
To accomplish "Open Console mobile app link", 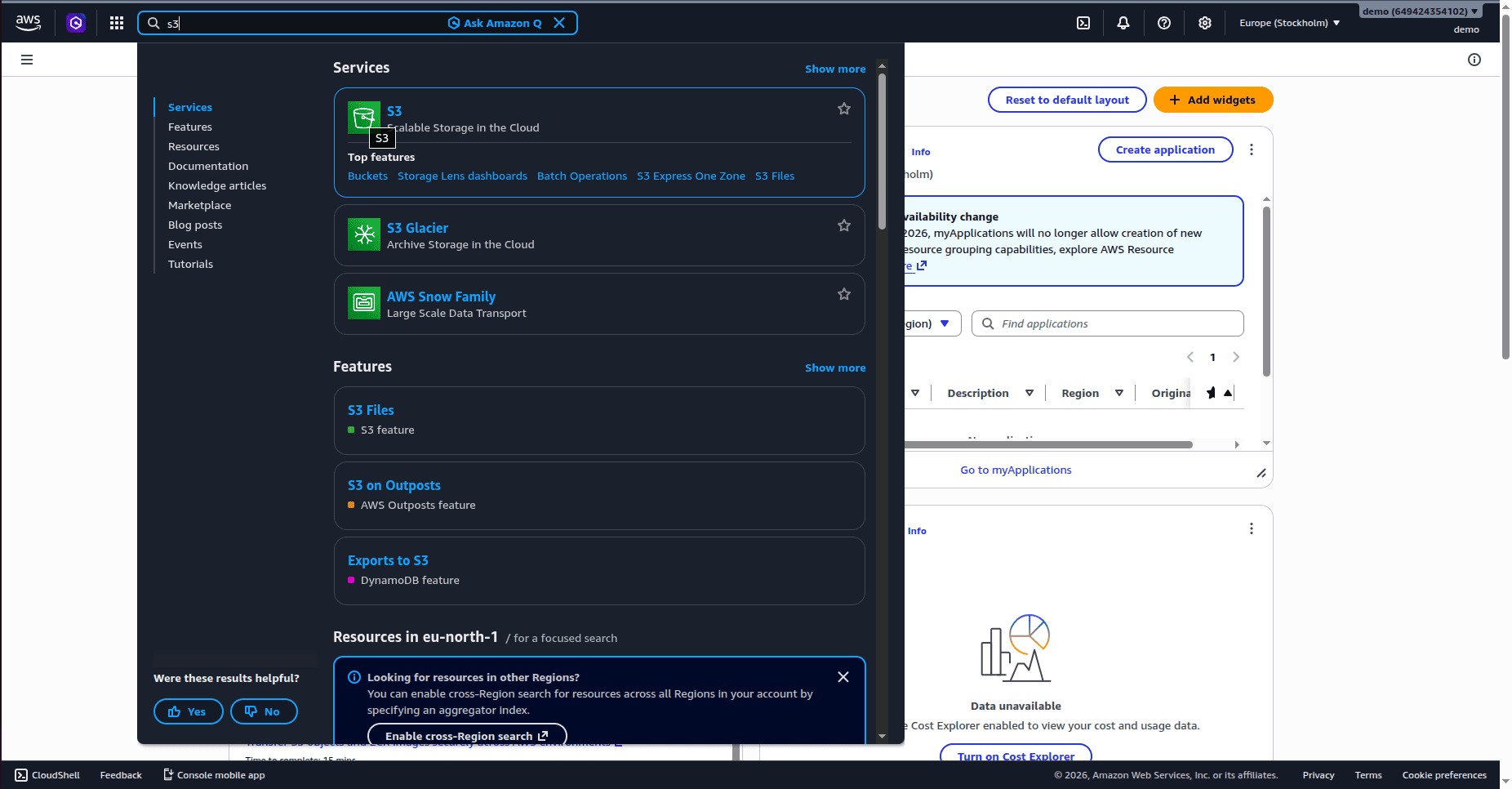I will point(214,775).
